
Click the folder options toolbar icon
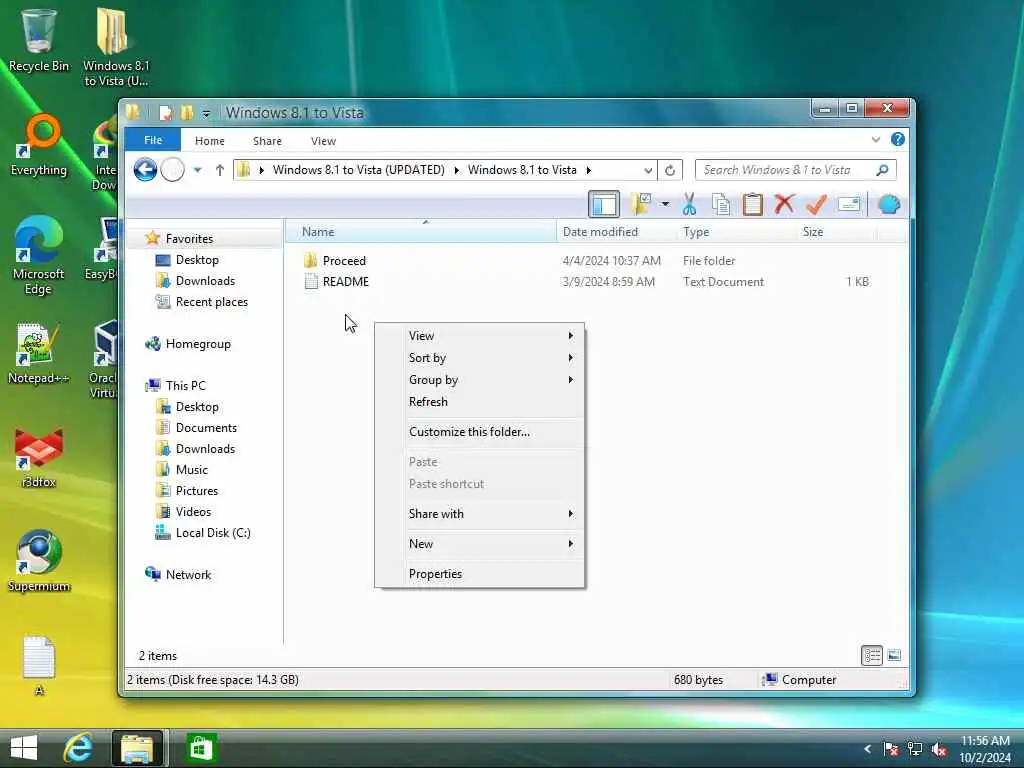coord(641,204)
